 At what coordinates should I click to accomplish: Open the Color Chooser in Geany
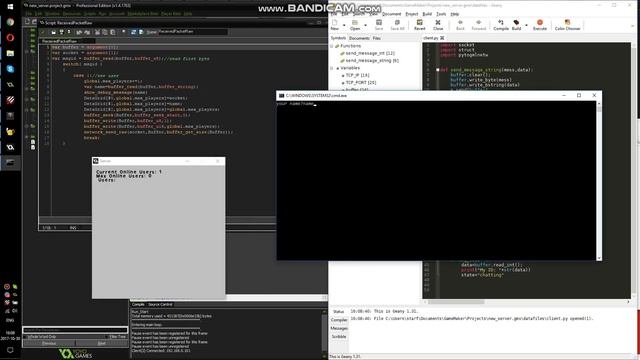567,24
